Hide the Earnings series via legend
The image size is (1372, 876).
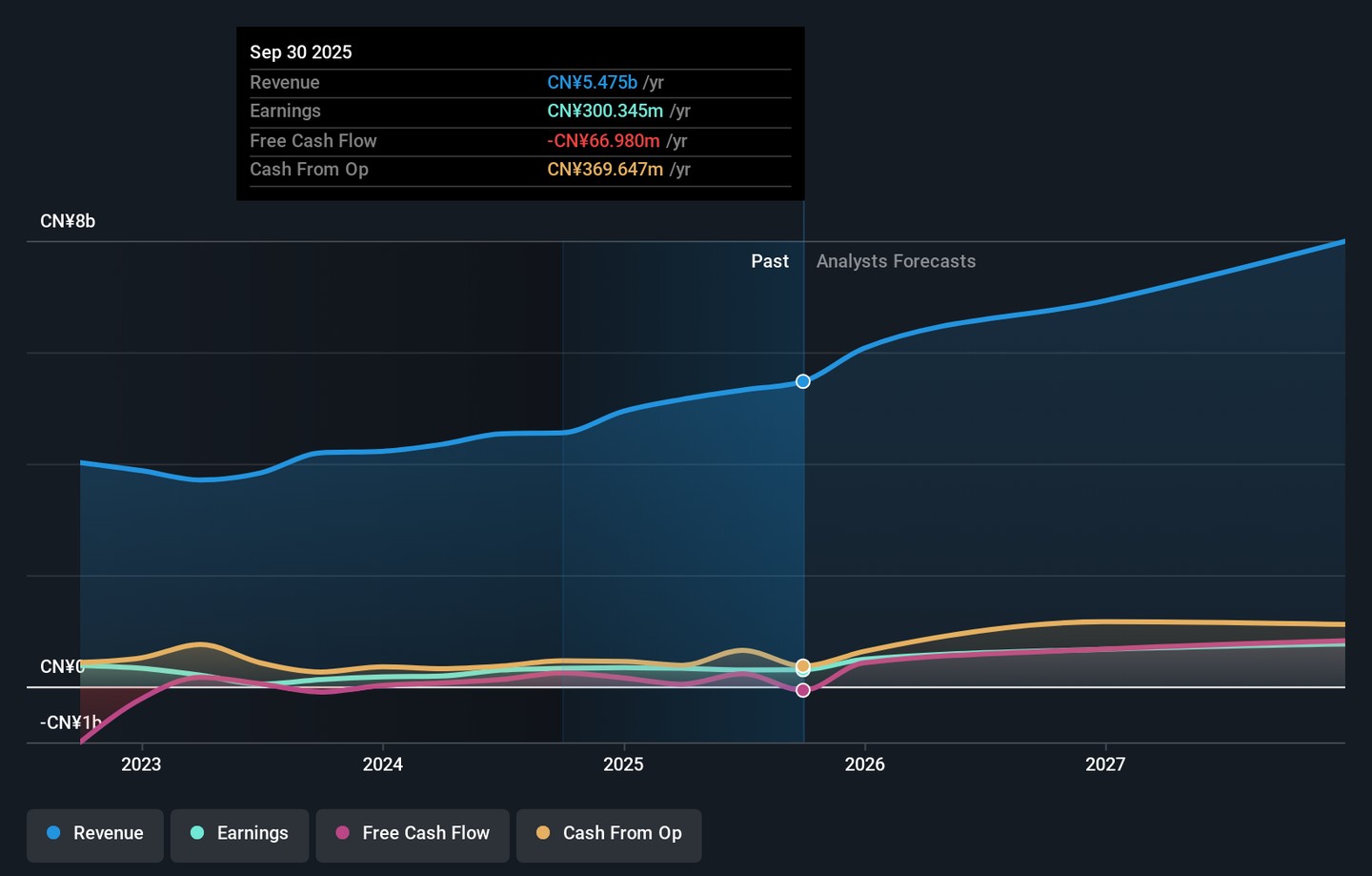240,834
